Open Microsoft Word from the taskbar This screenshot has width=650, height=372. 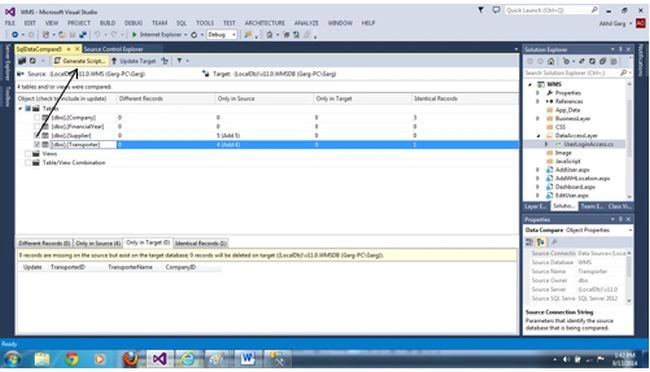(247, 358)
